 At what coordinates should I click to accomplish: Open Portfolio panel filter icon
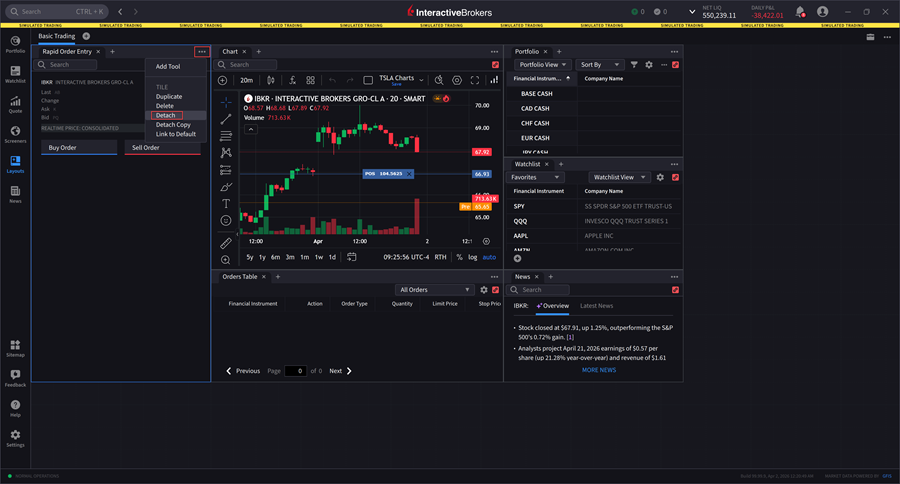pyautogui.click(x=634, y=65)
